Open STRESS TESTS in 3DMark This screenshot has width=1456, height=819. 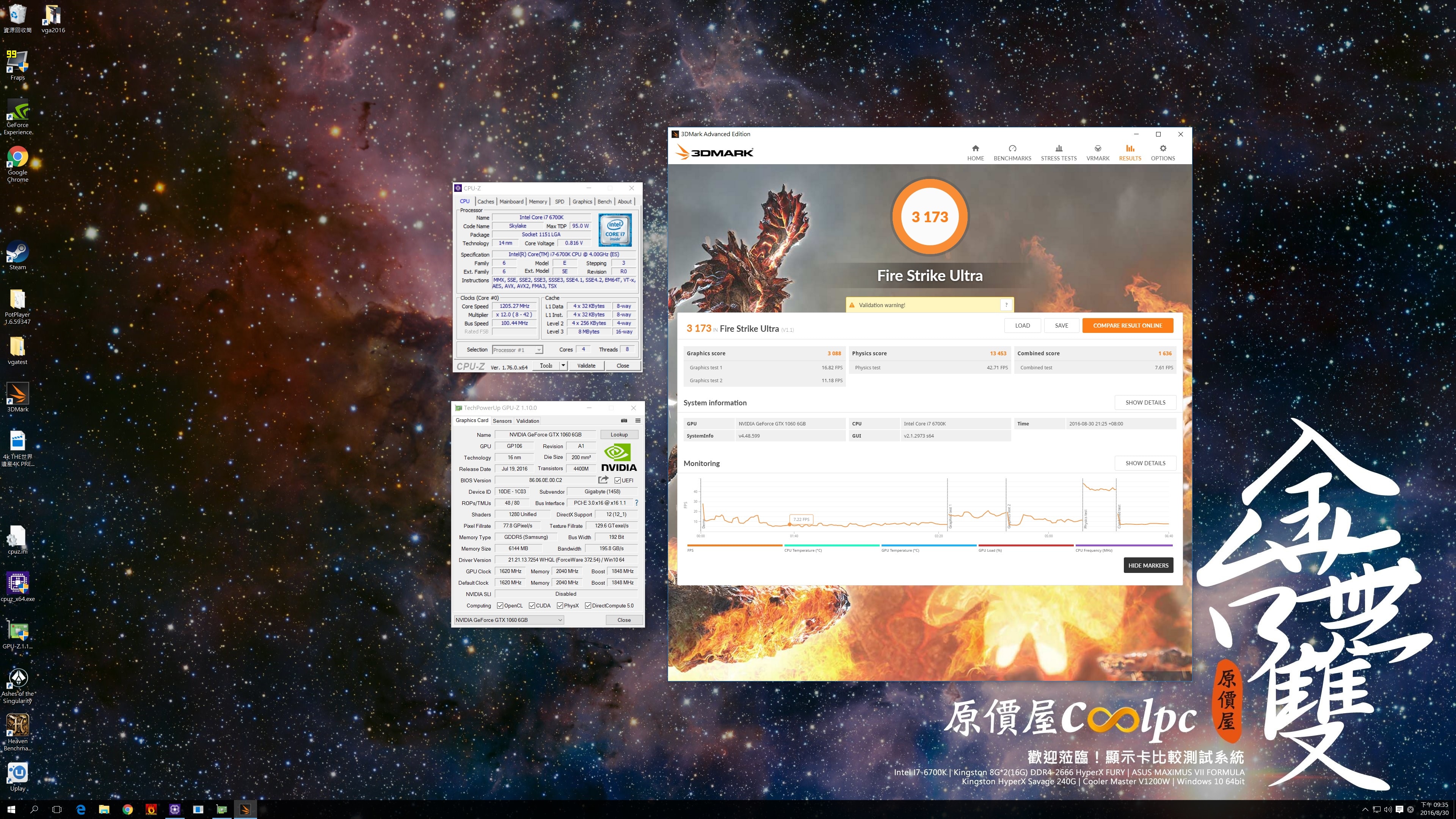(x=1059, y=152)
